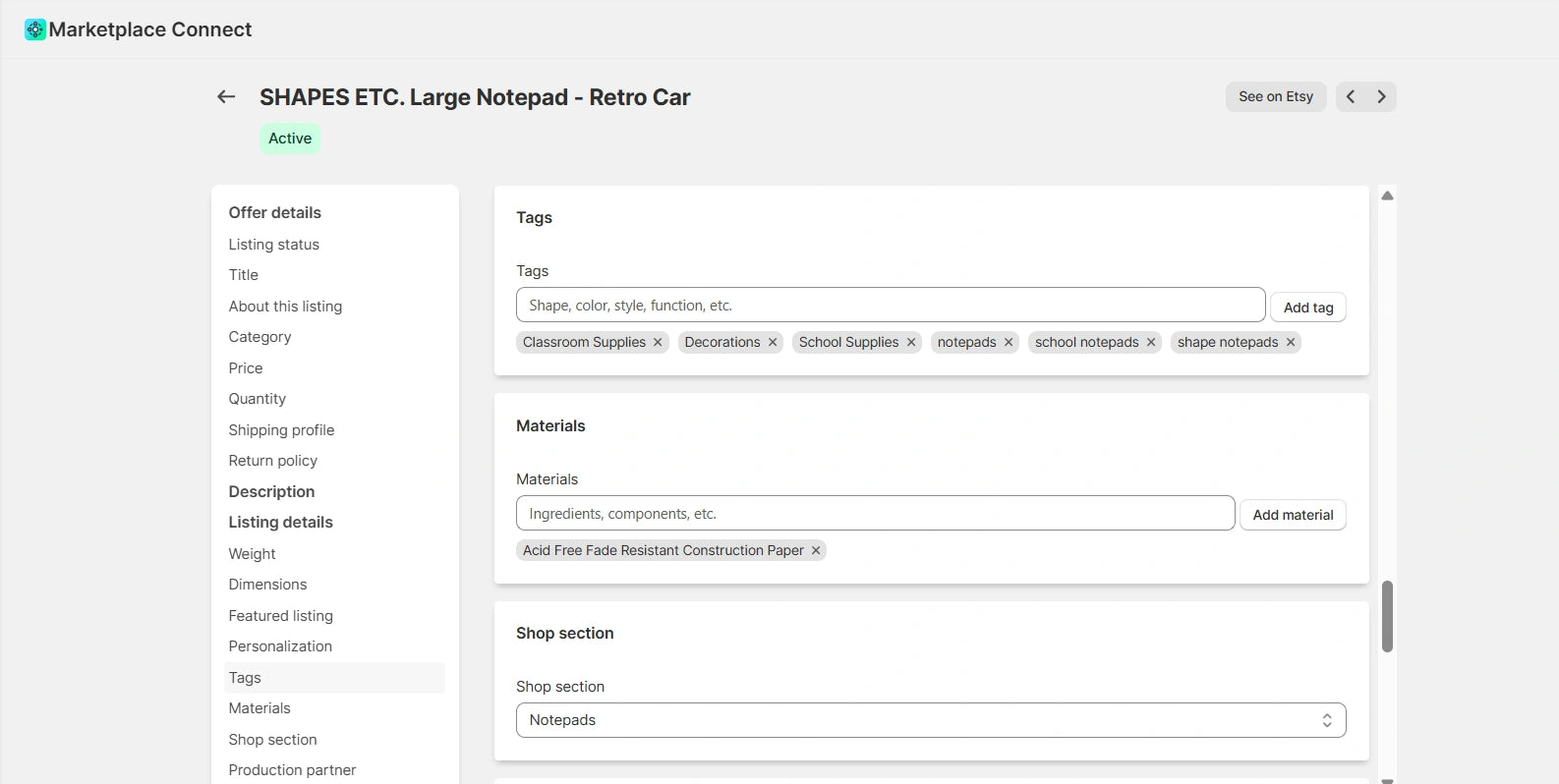The width and height of the screenshot is (1559, 784).
Task: Jump to Description section in sidebar
Action: pos(272,491)
